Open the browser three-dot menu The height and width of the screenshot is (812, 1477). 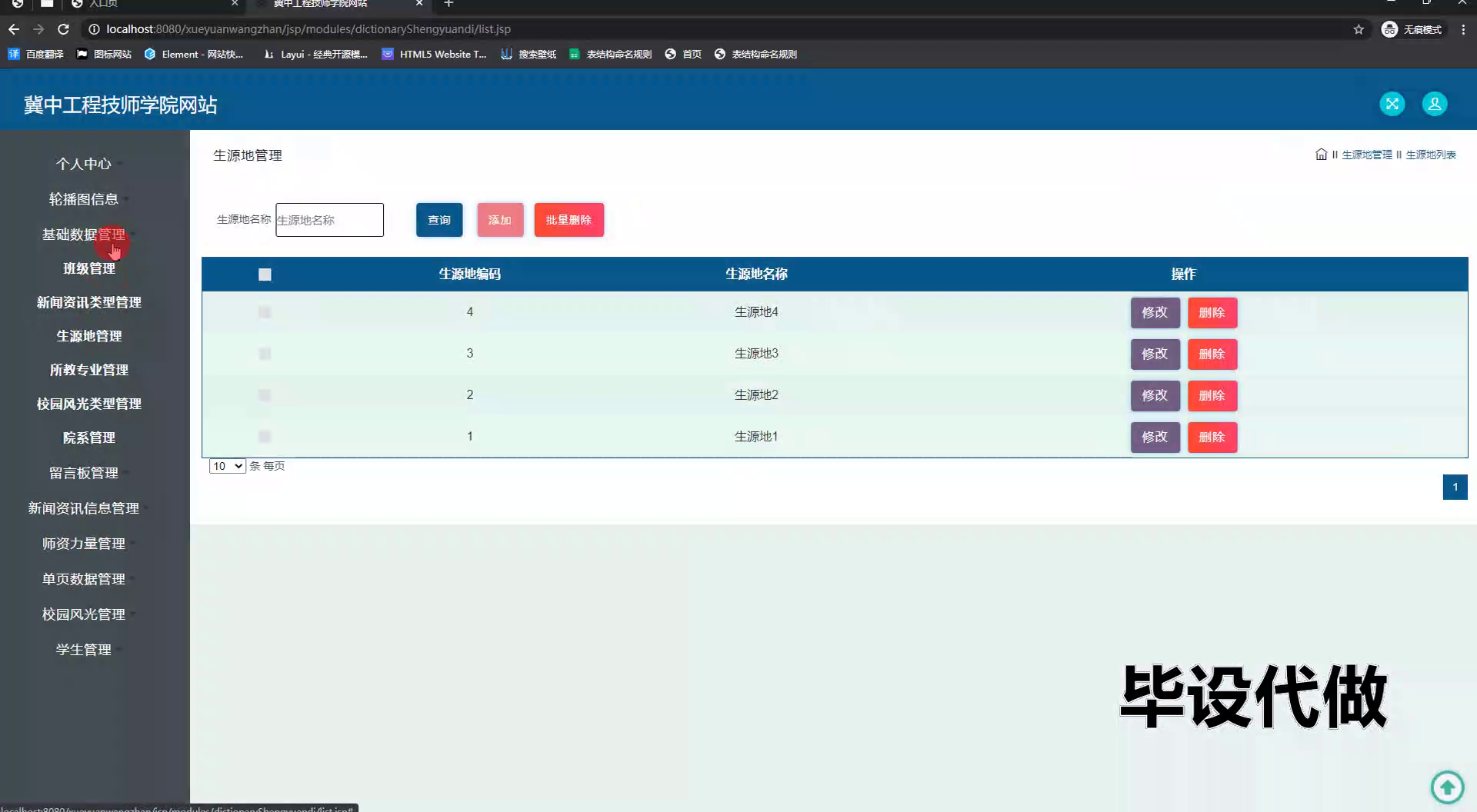[1463, 29]
